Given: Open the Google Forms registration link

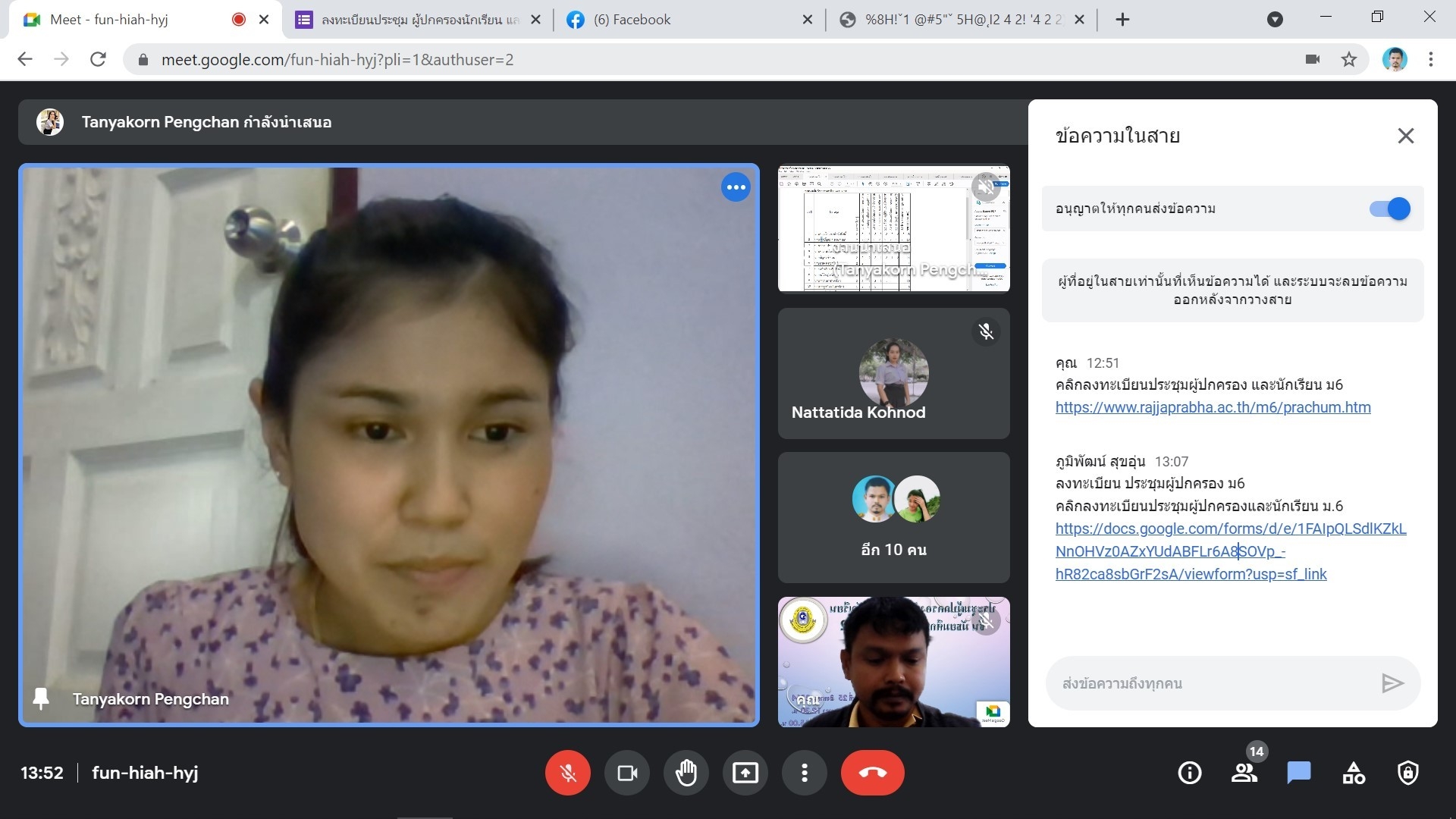Looking at the screenshot, I should [x=1230, y=529].
